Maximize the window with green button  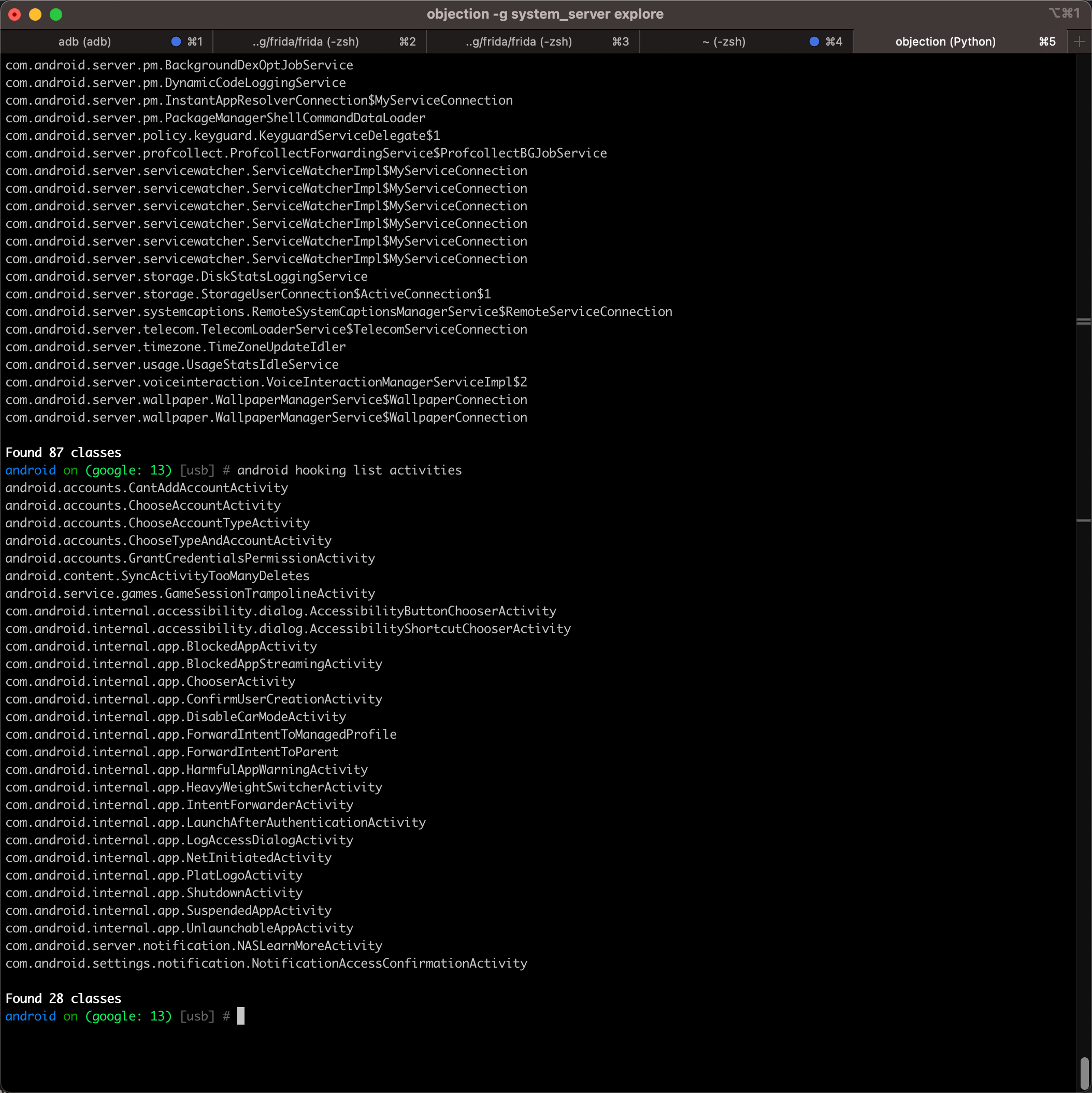coord(55,14)
